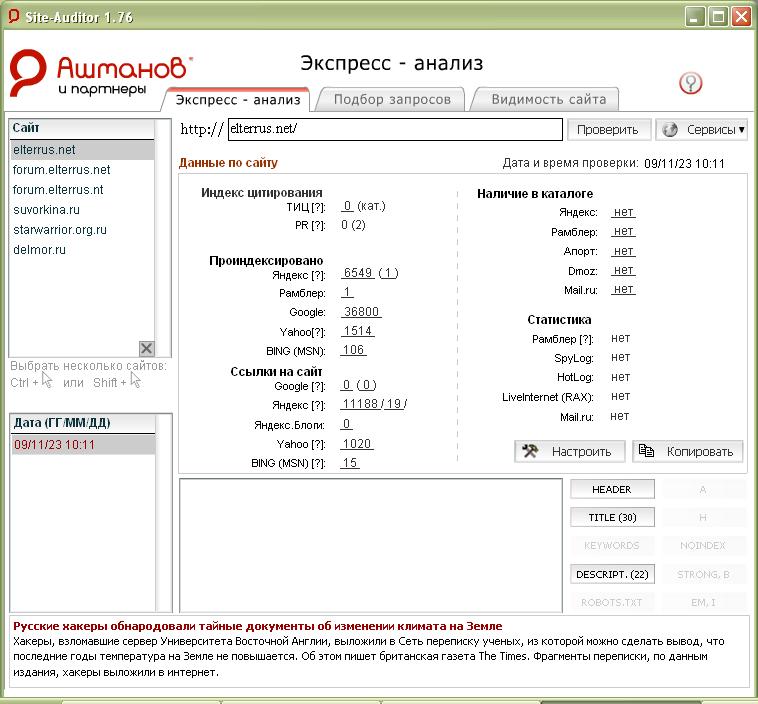This screenshot has width=758, height=704.
Task: Select forum.elterrus.net in the site list
Action: pyautogui.click(x=62, y=170)
